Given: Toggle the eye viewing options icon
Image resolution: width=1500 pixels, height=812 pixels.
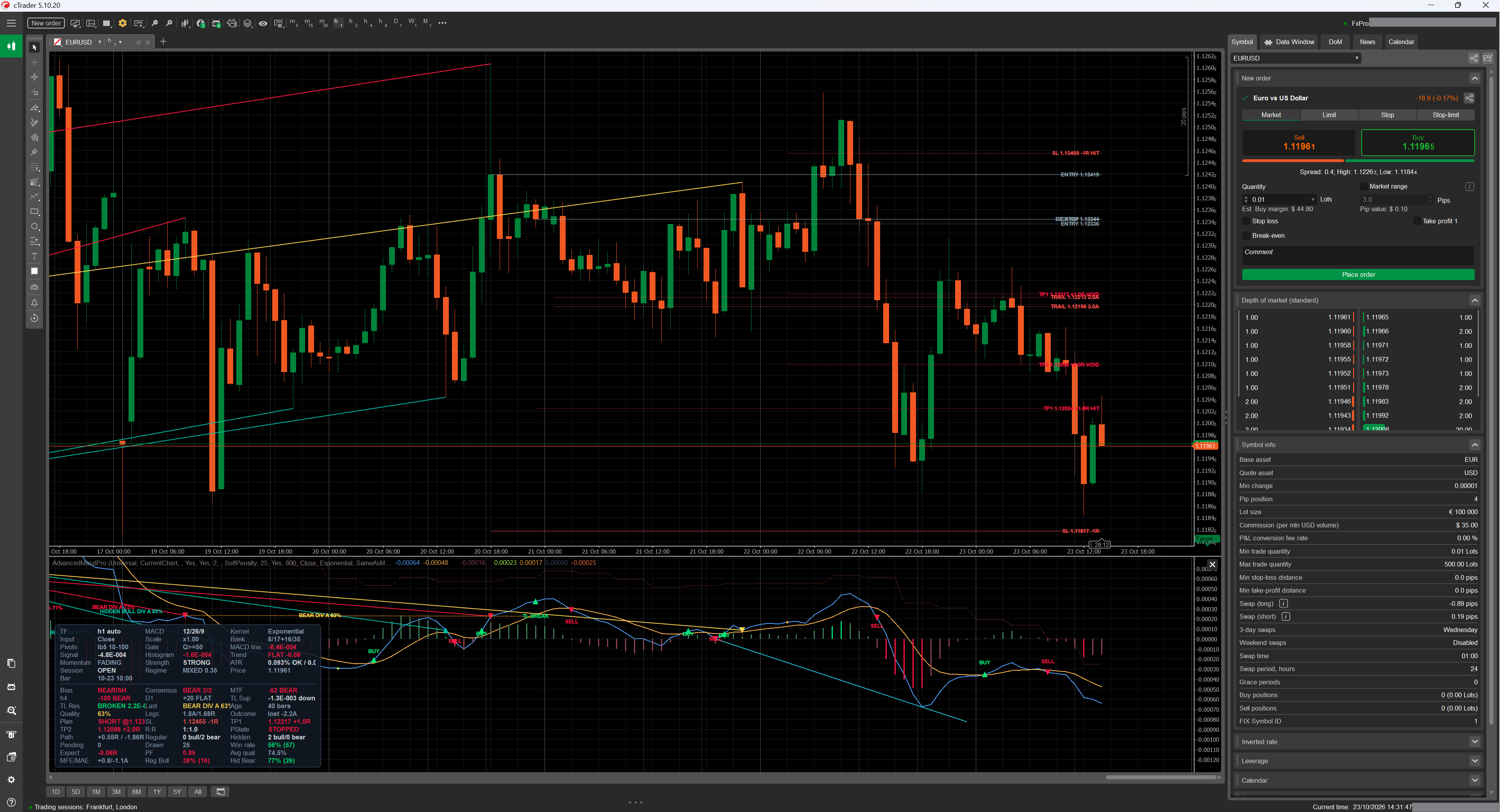Looking at the screenshot, I should pos(263,23).
